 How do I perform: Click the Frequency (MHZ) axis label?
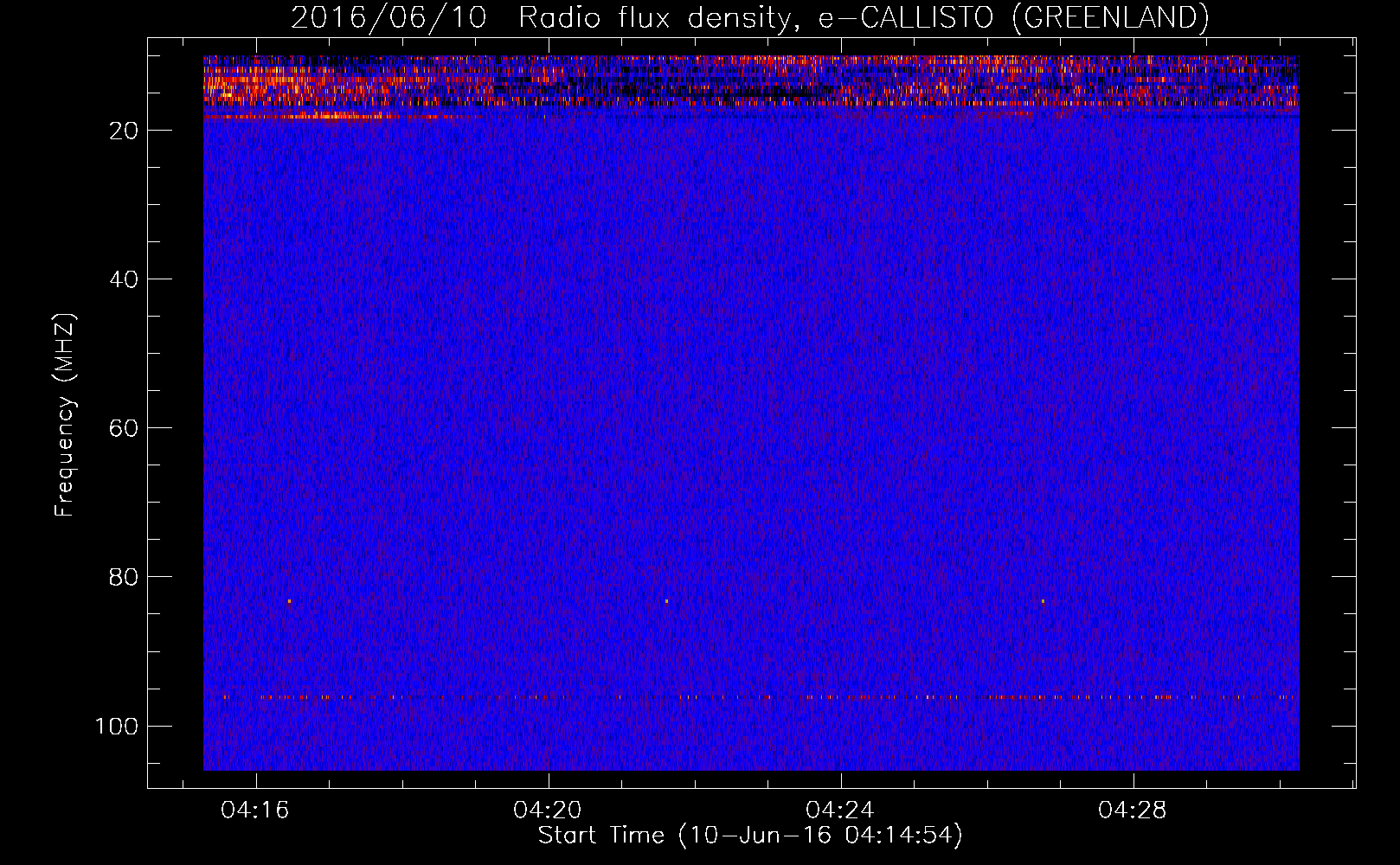[x=65, y=415]
